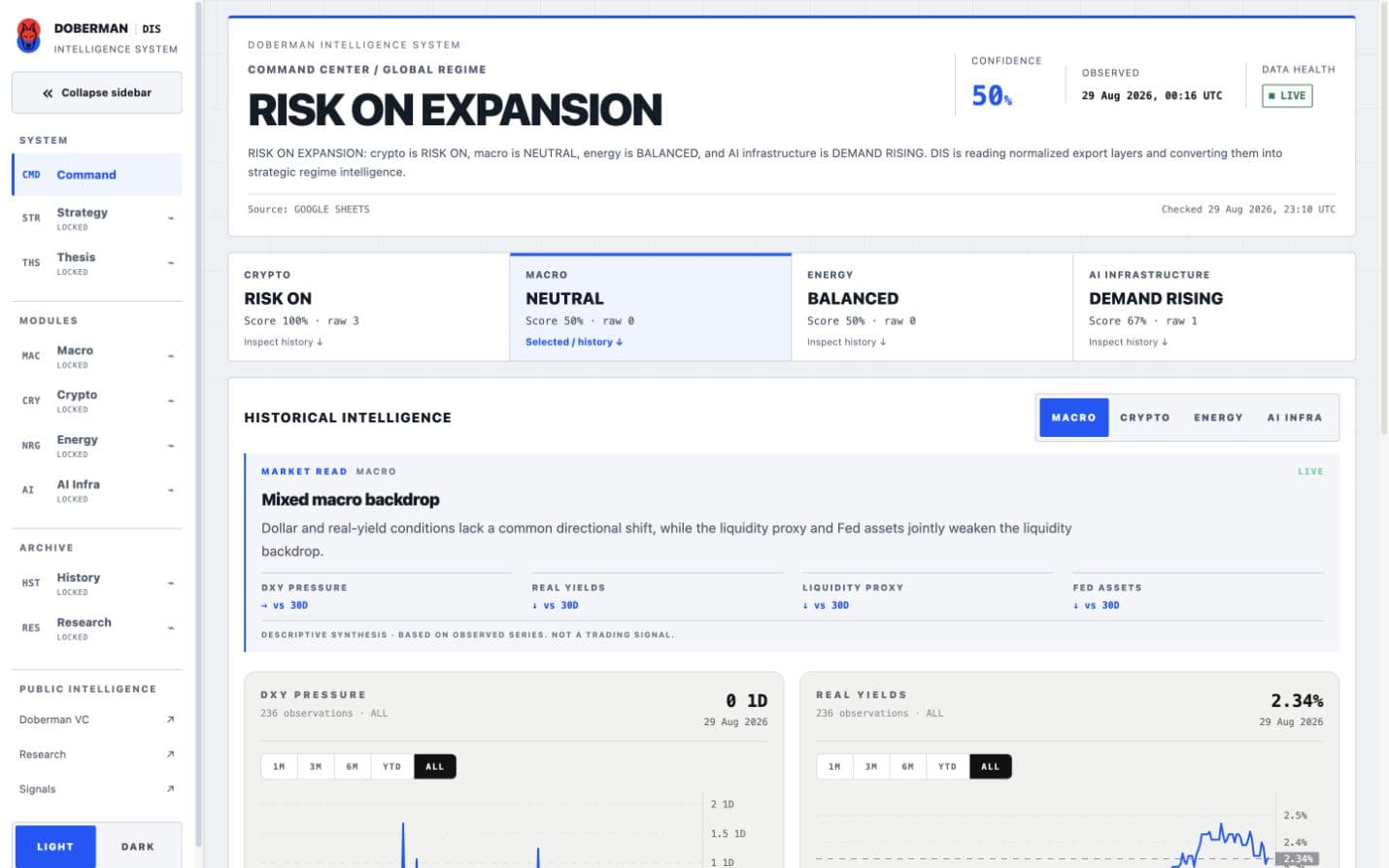Inspect history on AI Infrastructure card
Viewport: 1389px width, 868px height.
point(1129,342)
